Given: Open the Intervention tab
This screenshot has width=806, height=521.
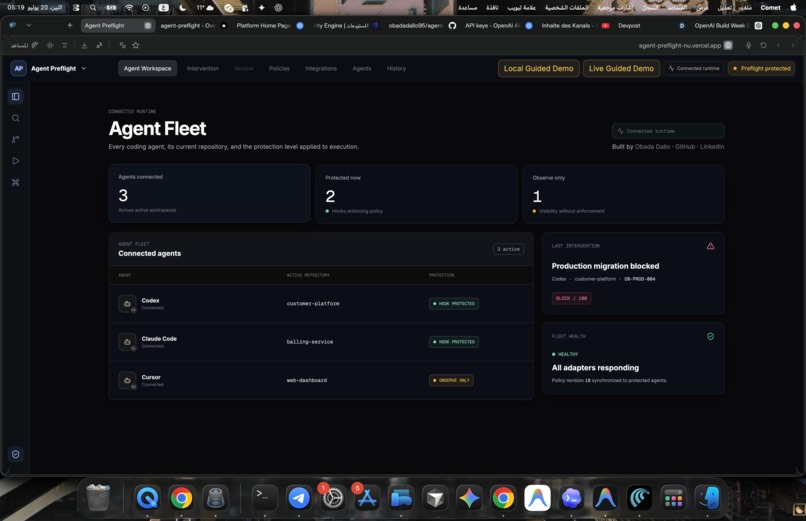Looking at the screenshot, I should point(203,68).
